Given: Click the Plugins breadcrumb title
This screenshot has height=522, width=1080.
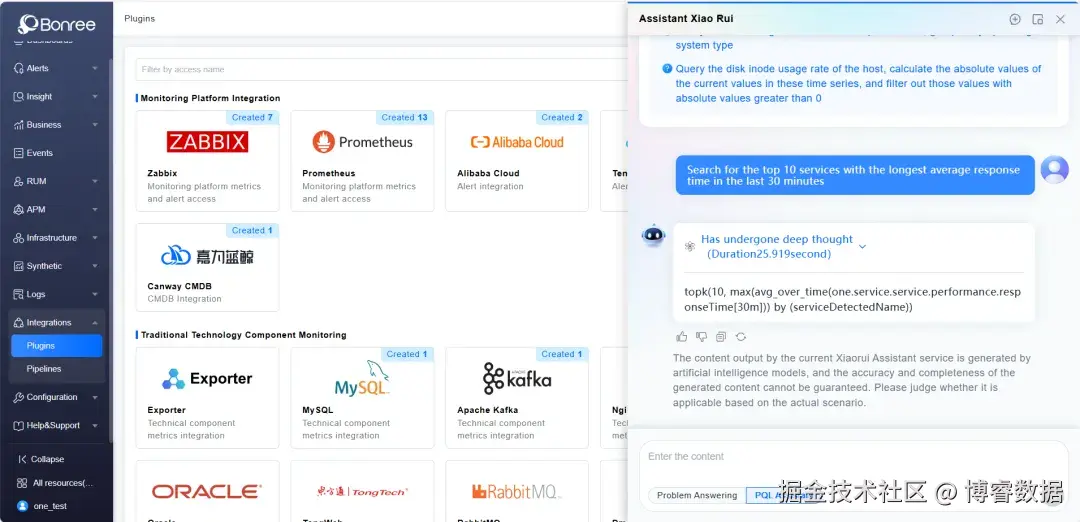Looking at the screenshot, I should tap(140, 19).
